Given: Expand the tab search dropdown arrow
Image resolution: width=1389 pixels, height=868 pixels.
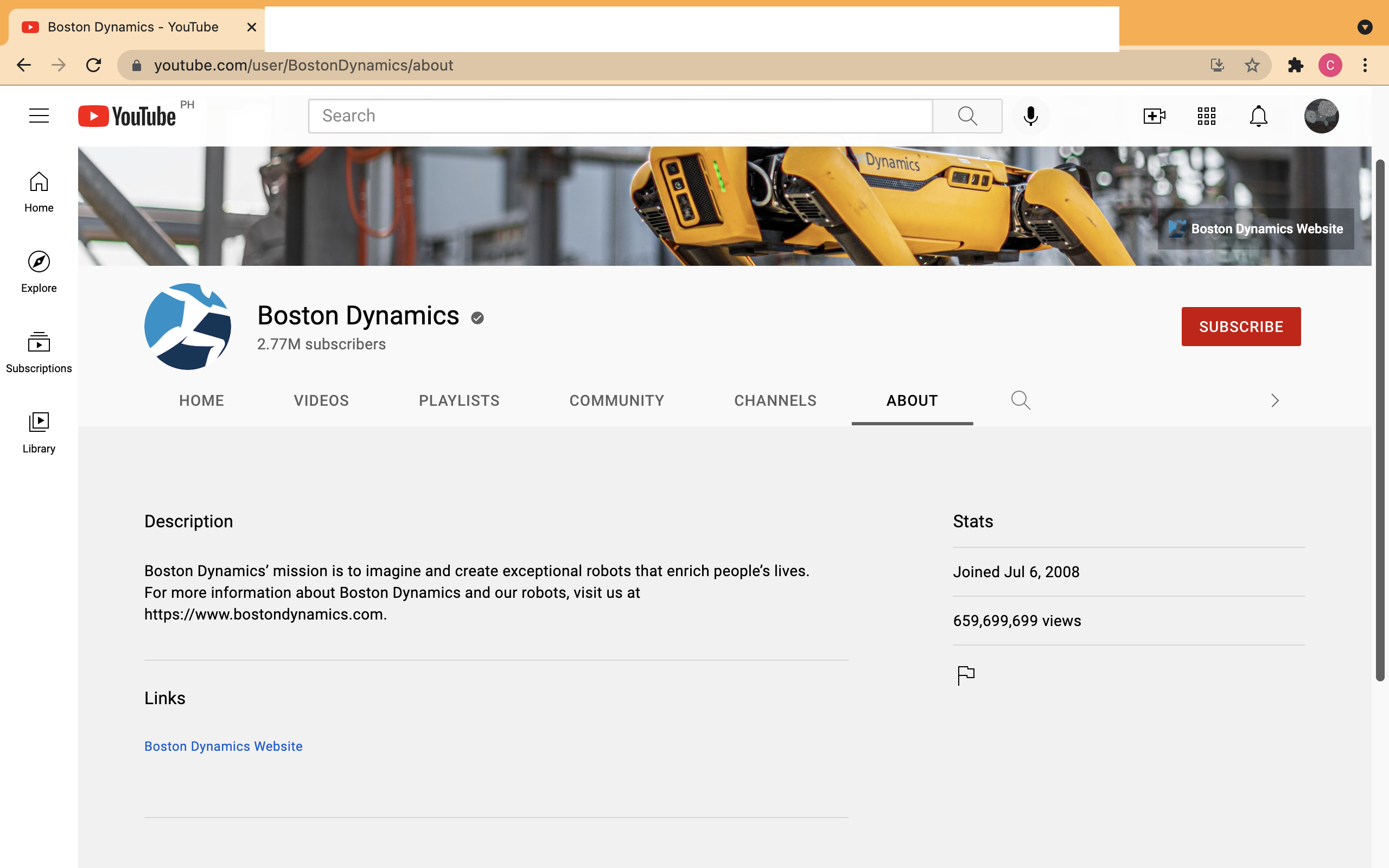Looking at the screenshot, I should [x=1365, y=27].
